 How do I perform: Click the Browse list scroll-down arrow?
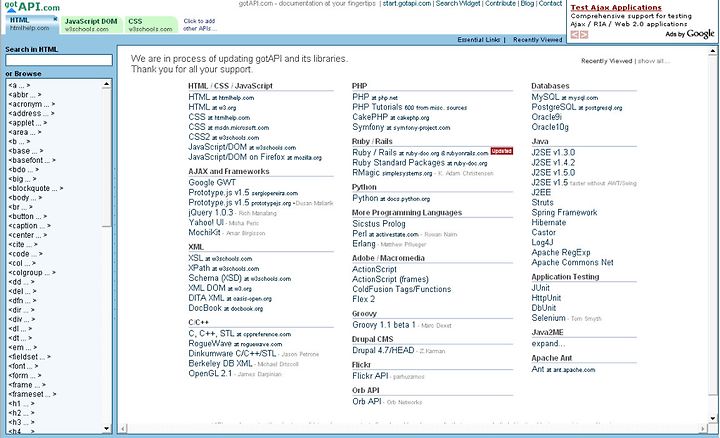pyautogui.click(x=107, y=429)
